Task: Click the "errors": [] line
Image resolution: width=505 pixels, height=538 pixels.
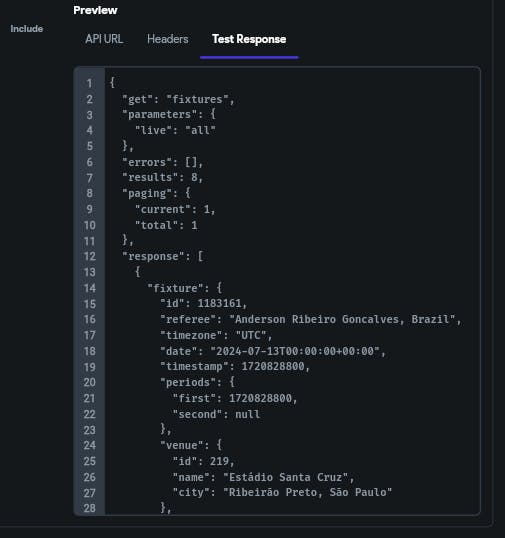Action: point(163,162)
